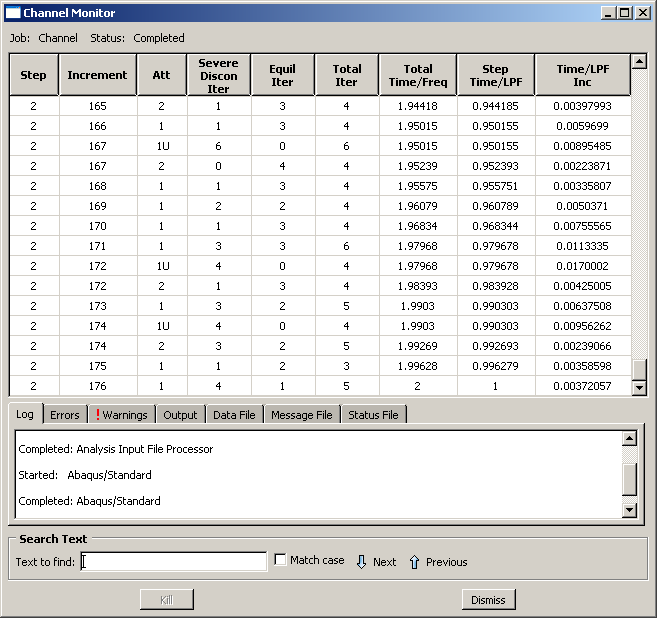This screenshot has width=657, height=618.
Task: Click the Next search arrow icon
Action: tap(362, 562)
